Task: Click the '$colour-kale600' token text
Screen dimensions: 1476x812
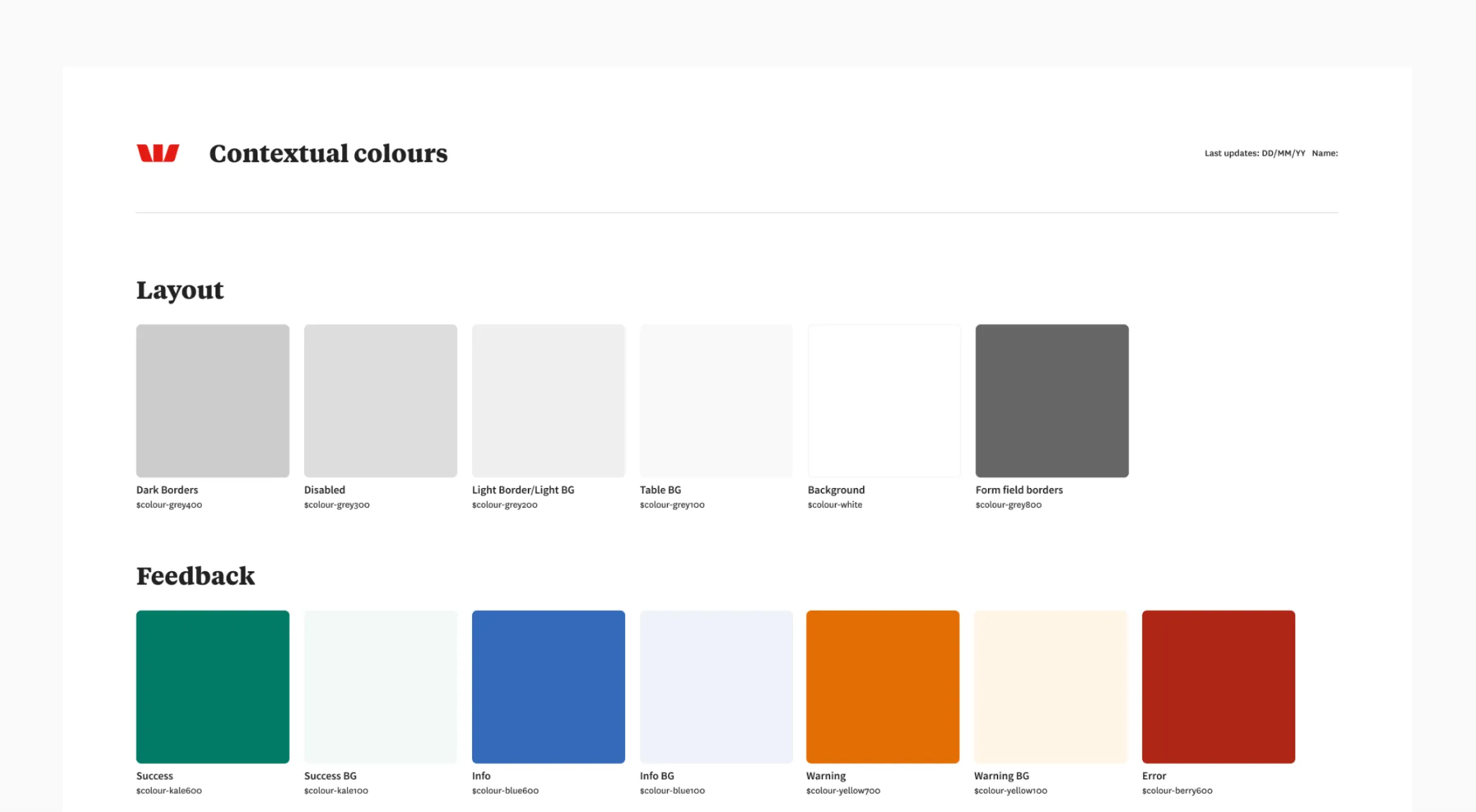Action: click(x=169, y=790)
